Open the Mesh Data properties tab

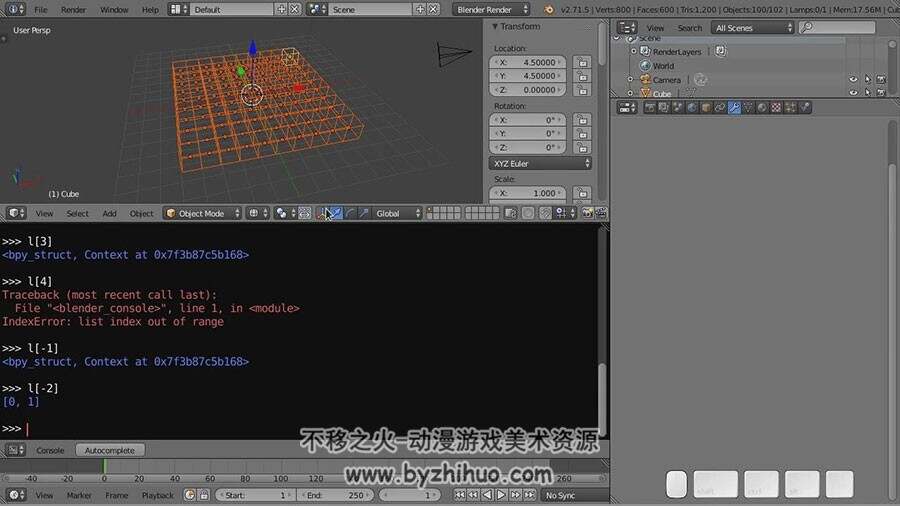pos(748,107)
